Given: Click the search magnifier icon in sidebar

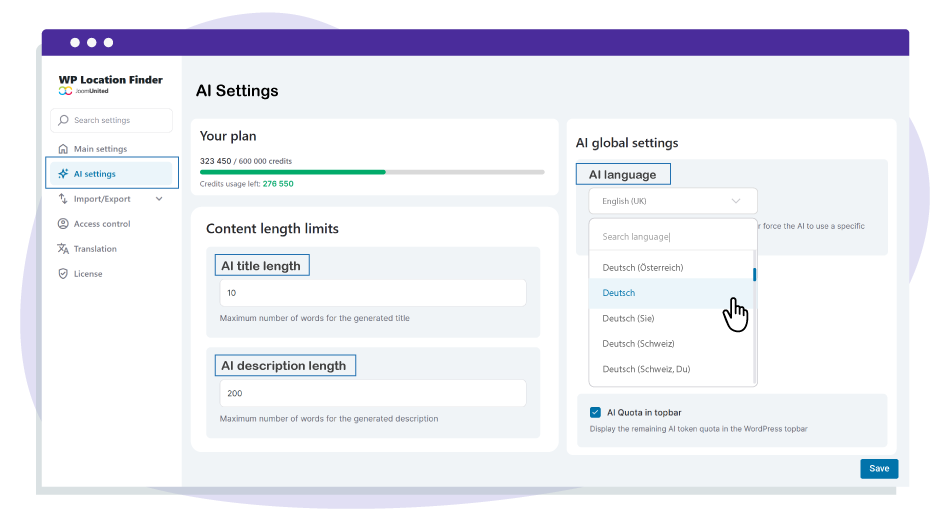Looking at the screenshot, I should (x=65, y=121).
